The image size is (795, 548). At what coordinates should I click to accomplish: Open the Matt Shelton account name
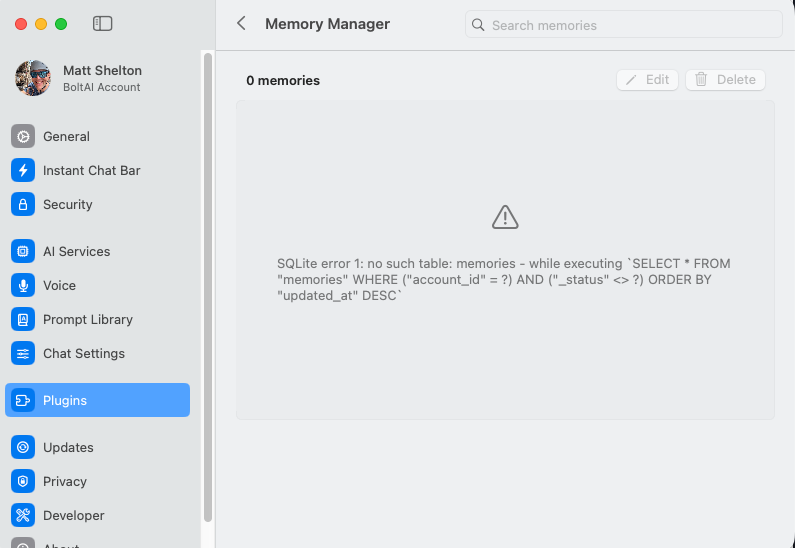point(102,70)
